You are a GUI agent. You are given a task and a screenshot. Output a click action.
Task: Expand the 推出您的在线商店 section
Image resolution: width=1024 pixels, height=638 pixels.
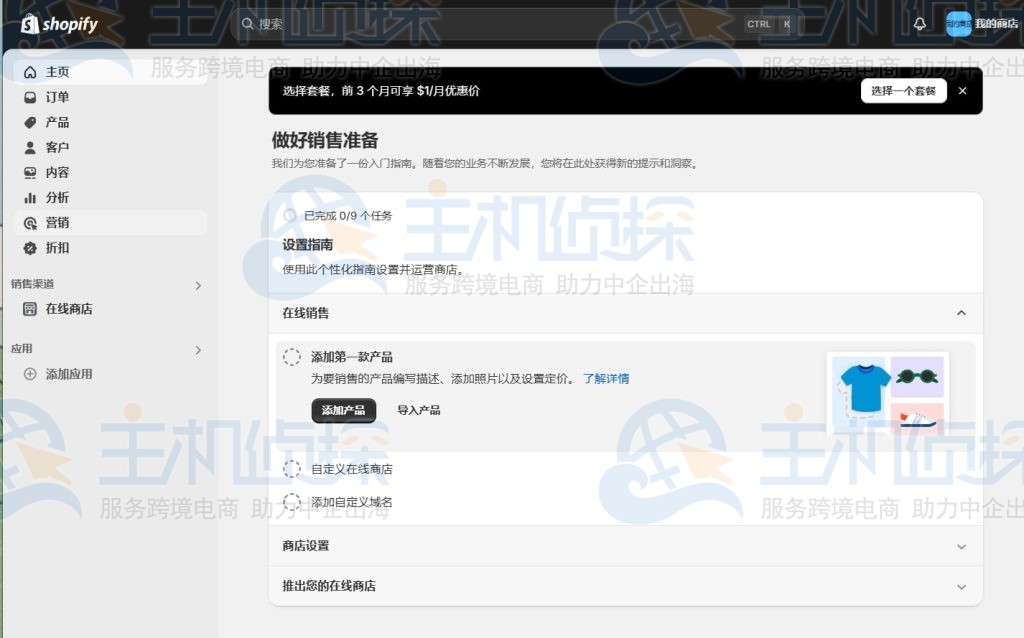coord(961,586)
